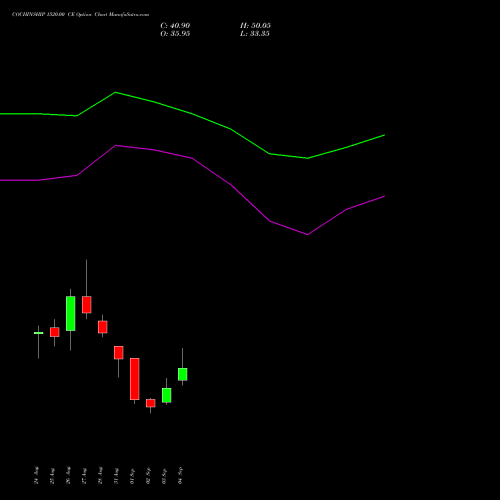Select the green candle for 03 Sep
The image size is (500, 500).
pos(167,395)
